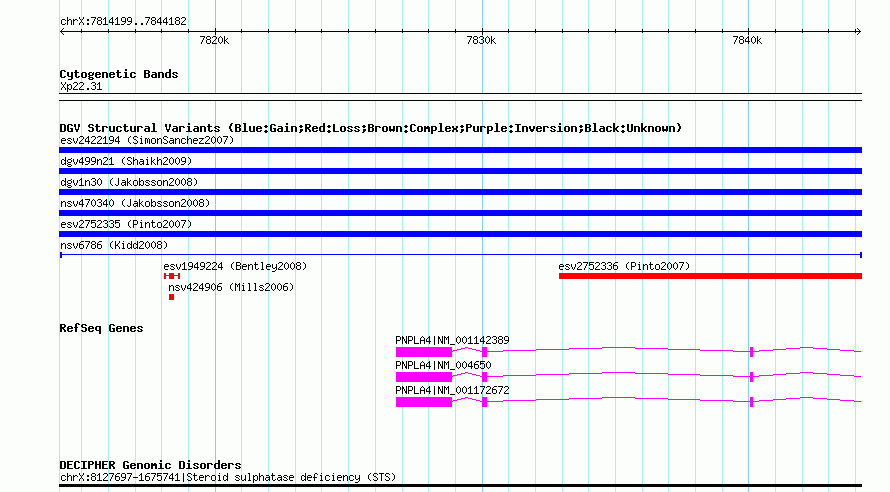Open the Cytogenetic Bands track title

(119, 74)
